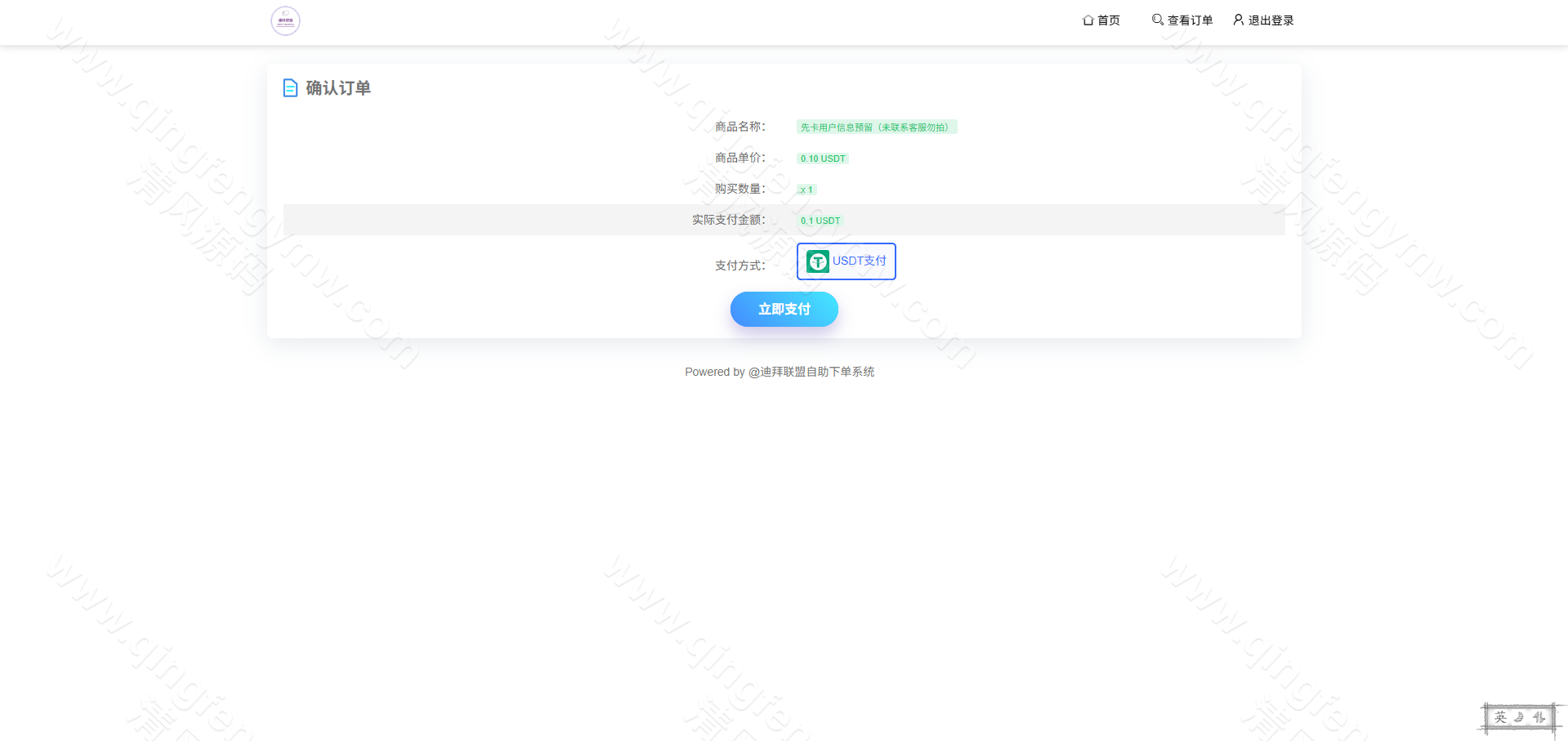Viewport: 1568px width, 741px height.
Task: Click the 商品单价 label
Action: pyautogui.click(x=740, y=158)
